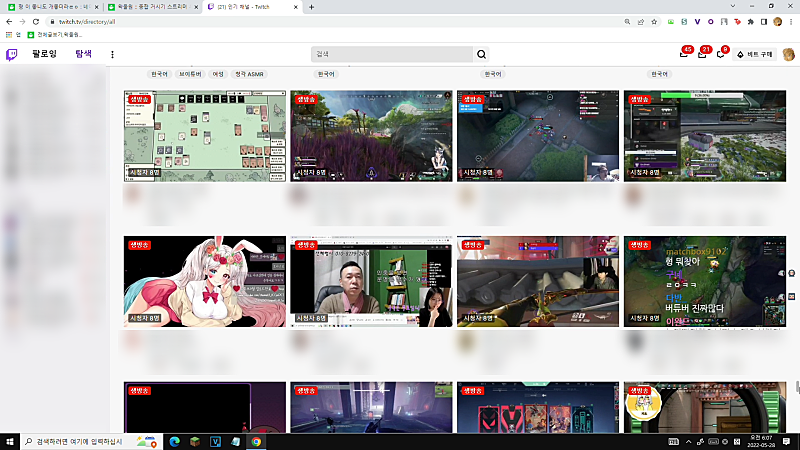The height and width of the screenshot is (450, 800).
Task: Open notifications showing 21 badge
Action: click(x=702, y=54)
